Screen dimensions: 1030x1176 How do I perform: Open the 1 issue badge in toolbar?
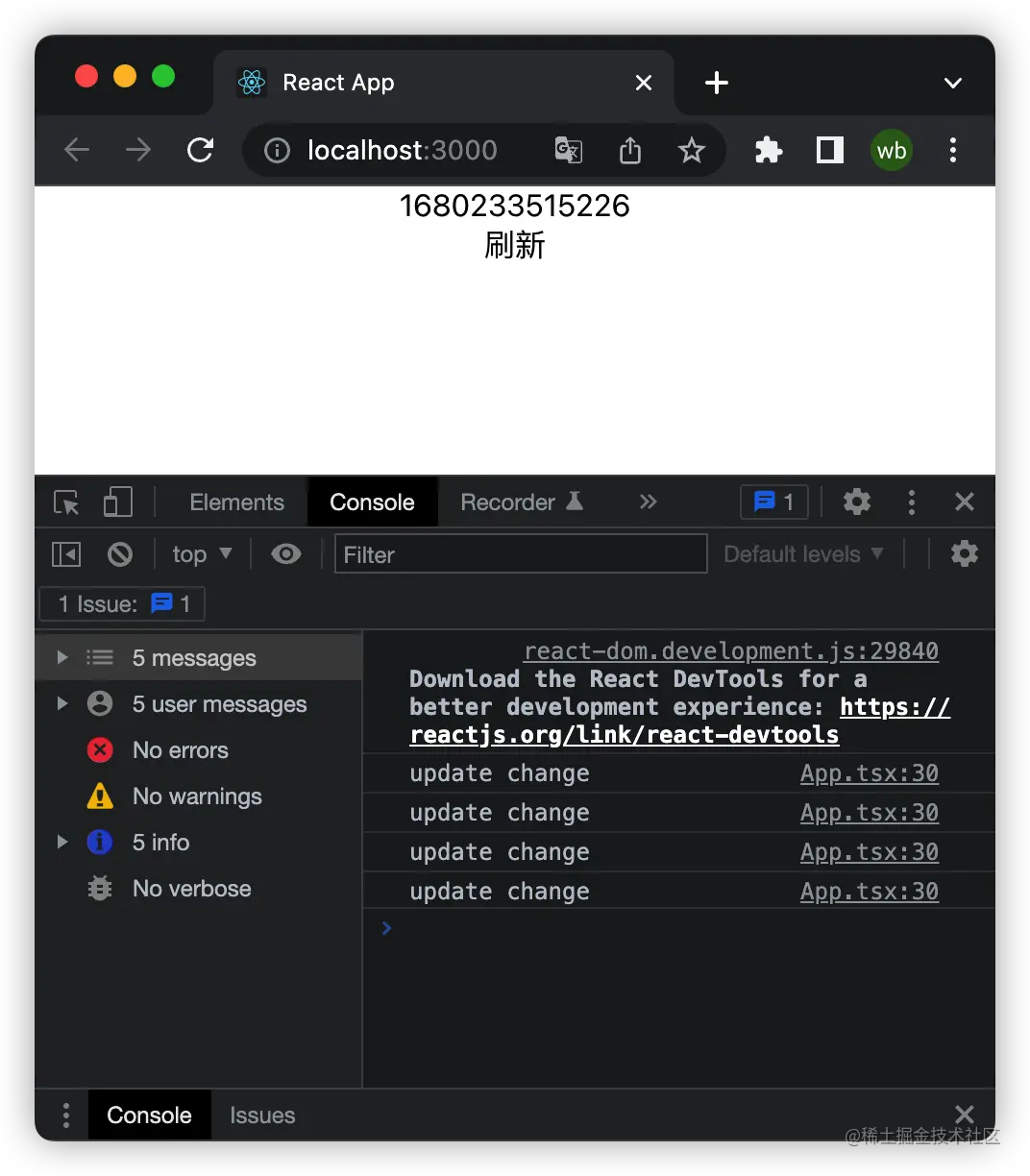point(774,502)
